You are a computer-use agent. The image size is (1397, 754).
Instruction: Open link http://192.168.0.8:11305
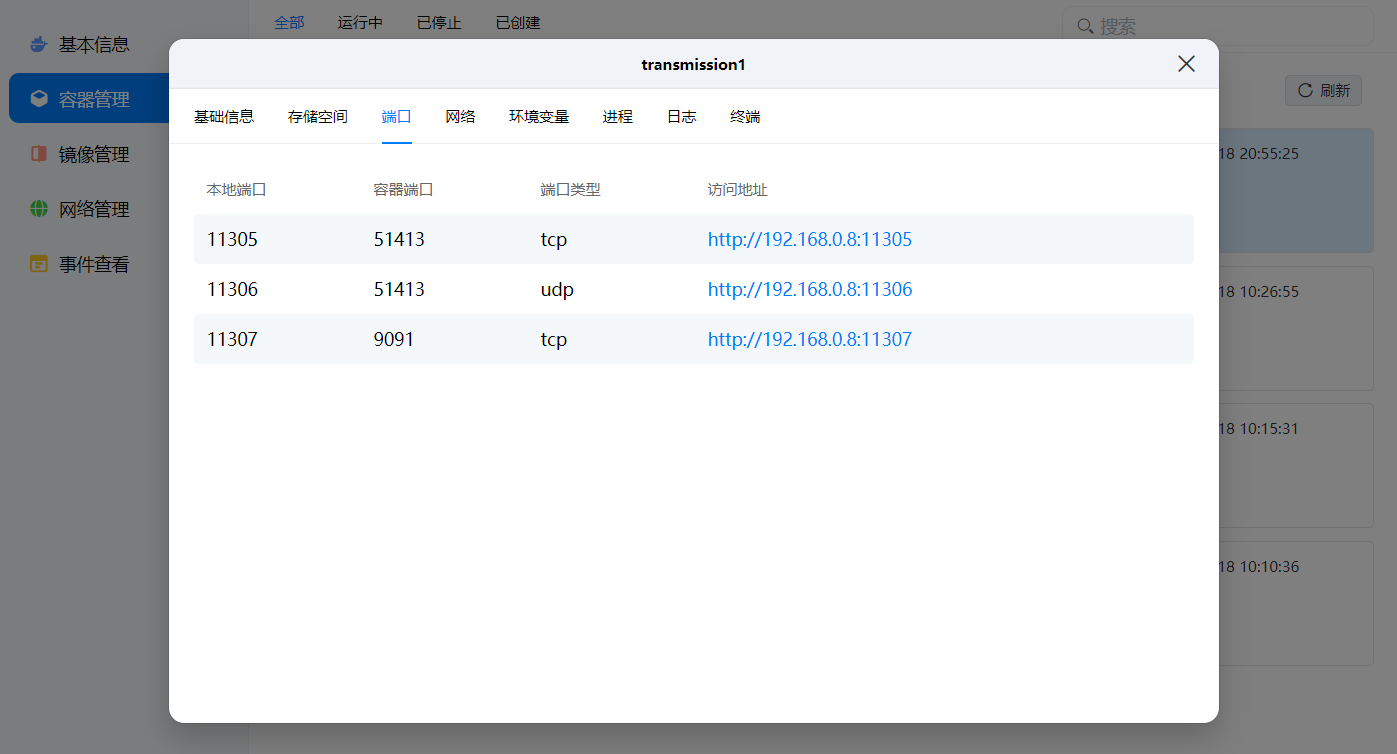[x=810, y=240]
